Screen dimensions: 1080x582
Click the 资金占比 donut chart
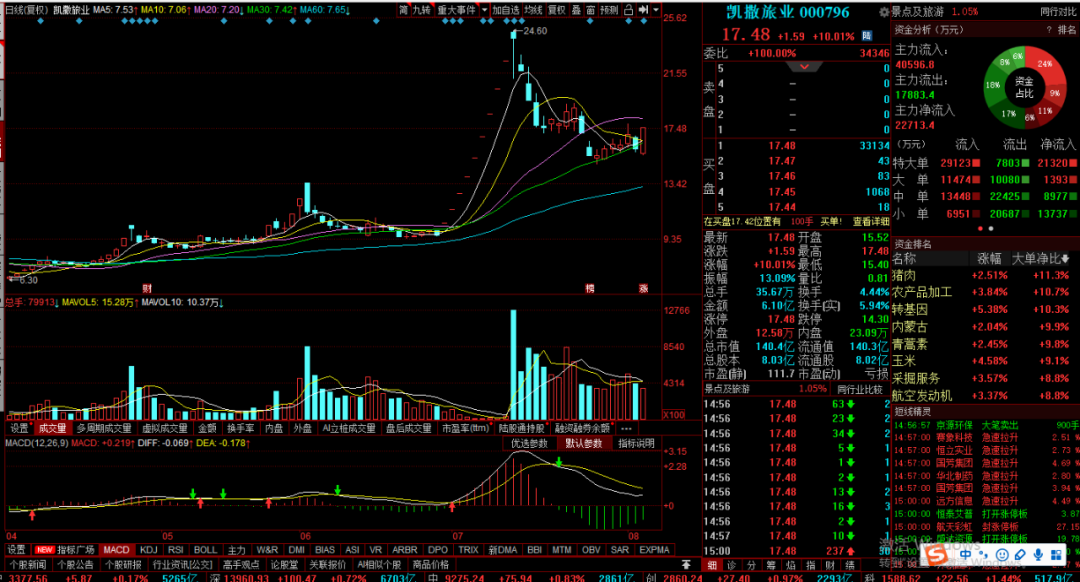click(x=1024, y=87)
